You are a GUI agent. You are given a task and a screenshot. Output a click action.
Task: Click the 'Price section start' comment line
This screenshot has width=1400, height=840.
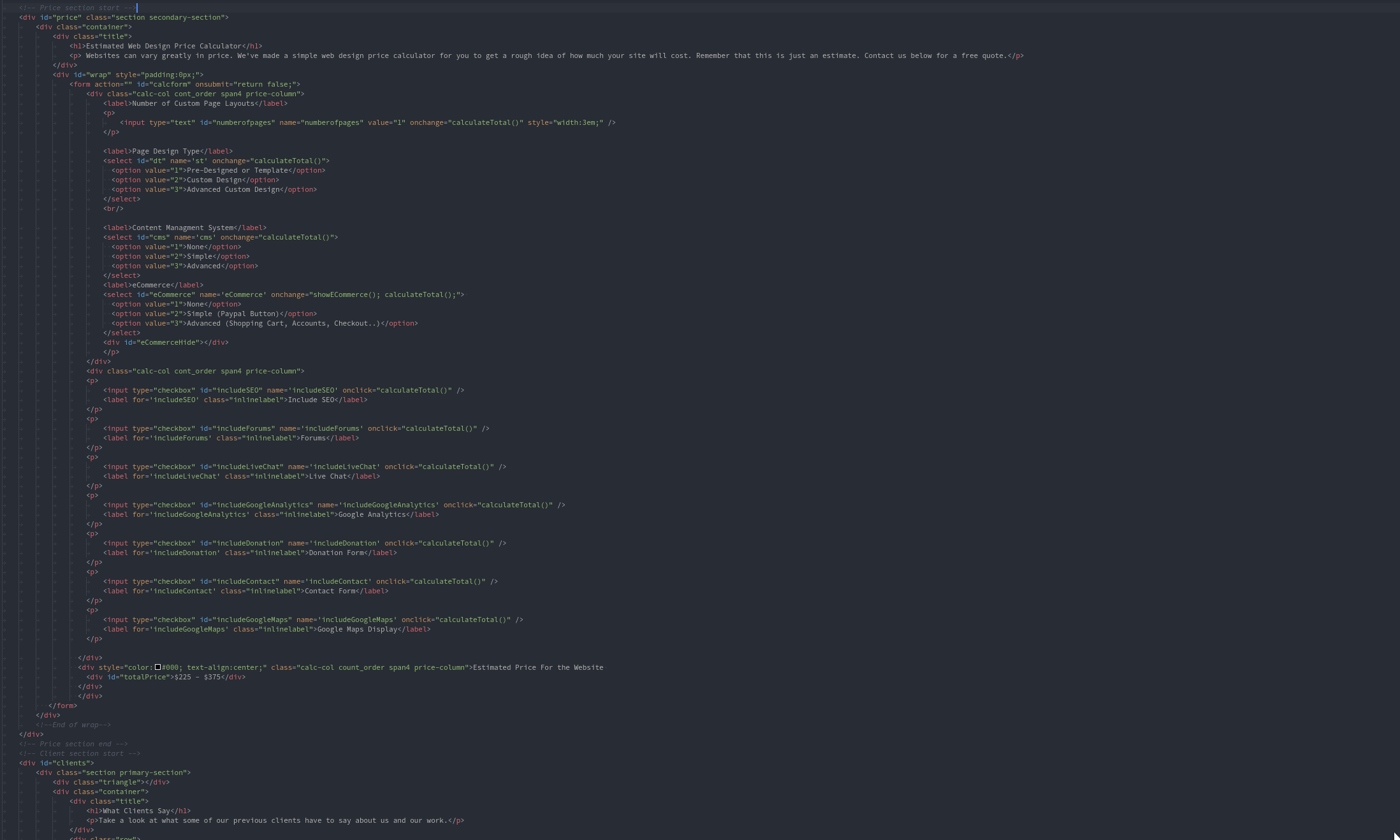coord(77,8)
